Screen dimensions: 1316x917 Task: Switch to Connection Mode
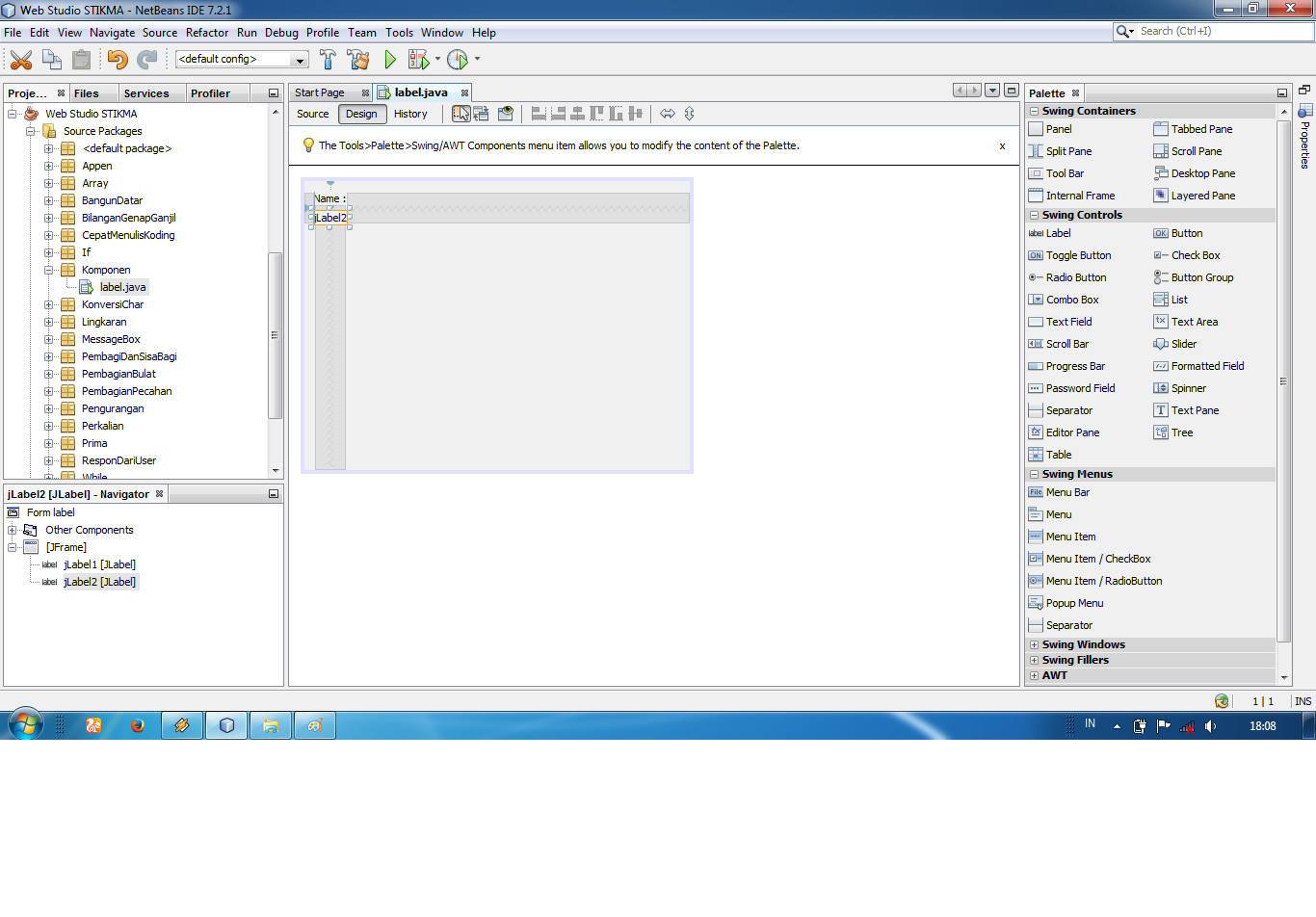pyautogui.click(x=480, y=114)
